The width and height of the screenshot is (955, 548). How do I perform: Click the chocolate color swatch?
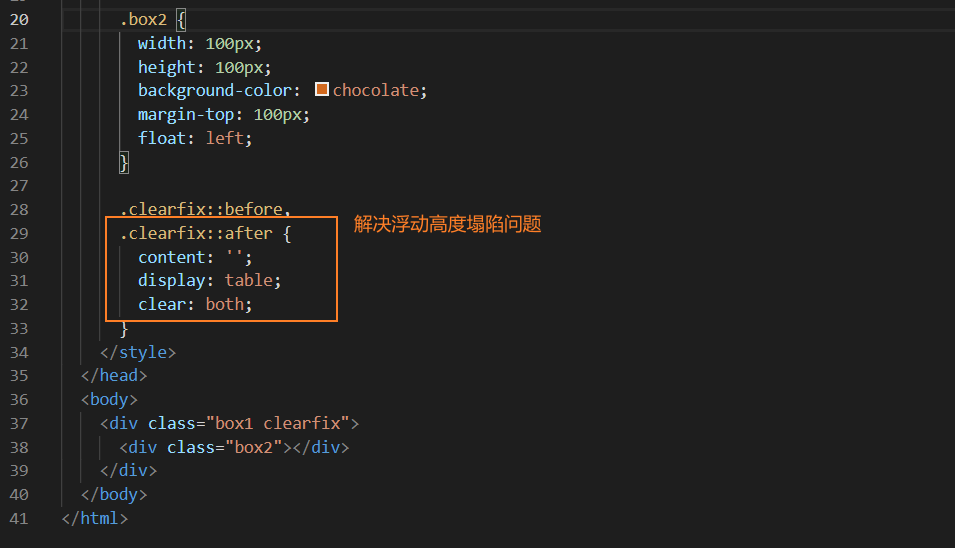click(x=322, y=90)
